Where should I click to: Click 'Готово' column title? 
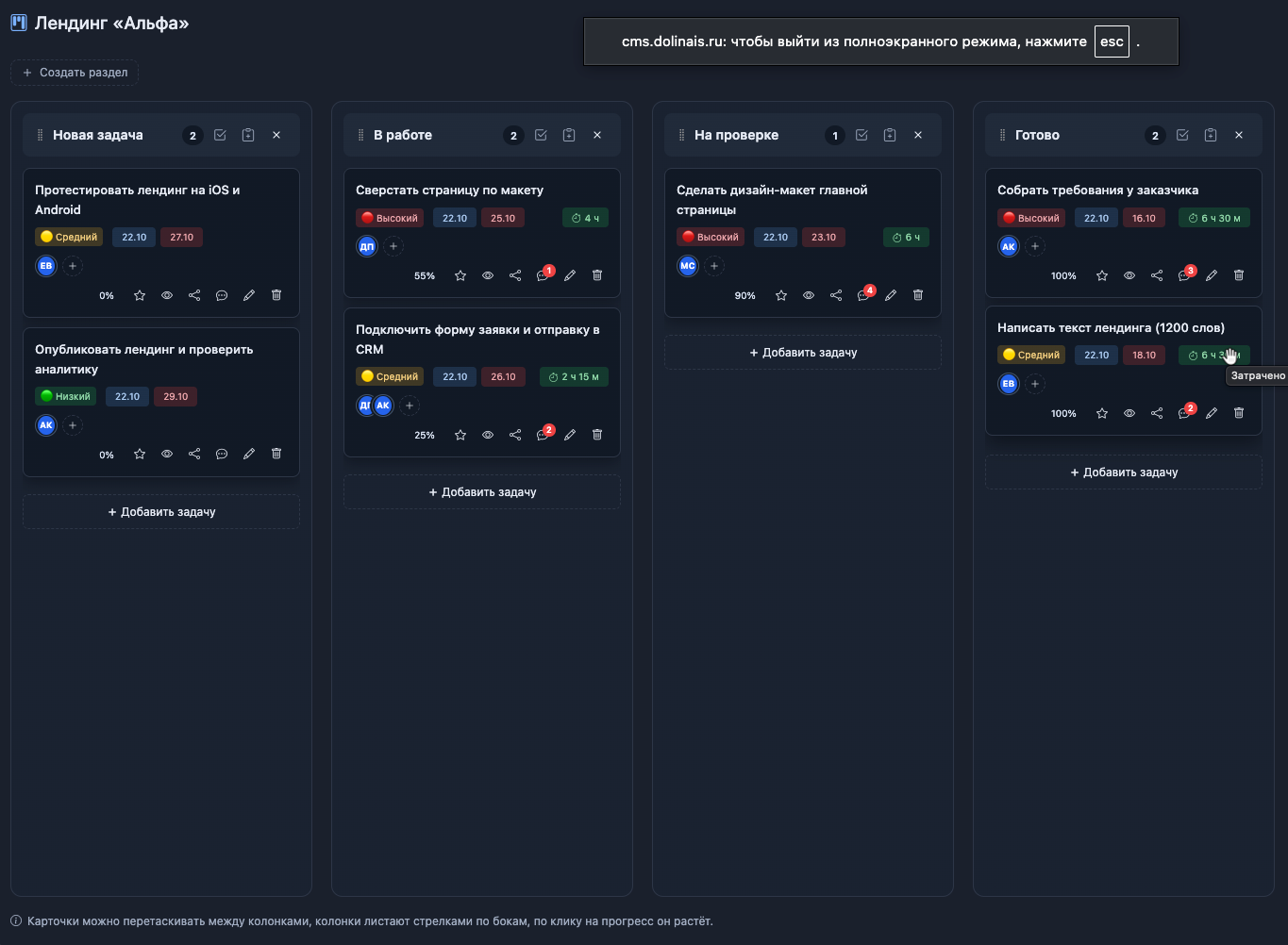[x=1037, y=135]
